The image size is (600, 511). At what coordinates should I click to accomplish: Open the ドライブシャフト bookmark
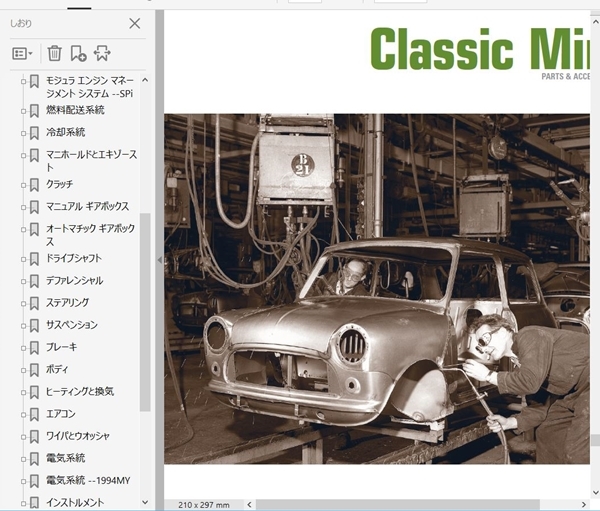click(x=74, y=258)
